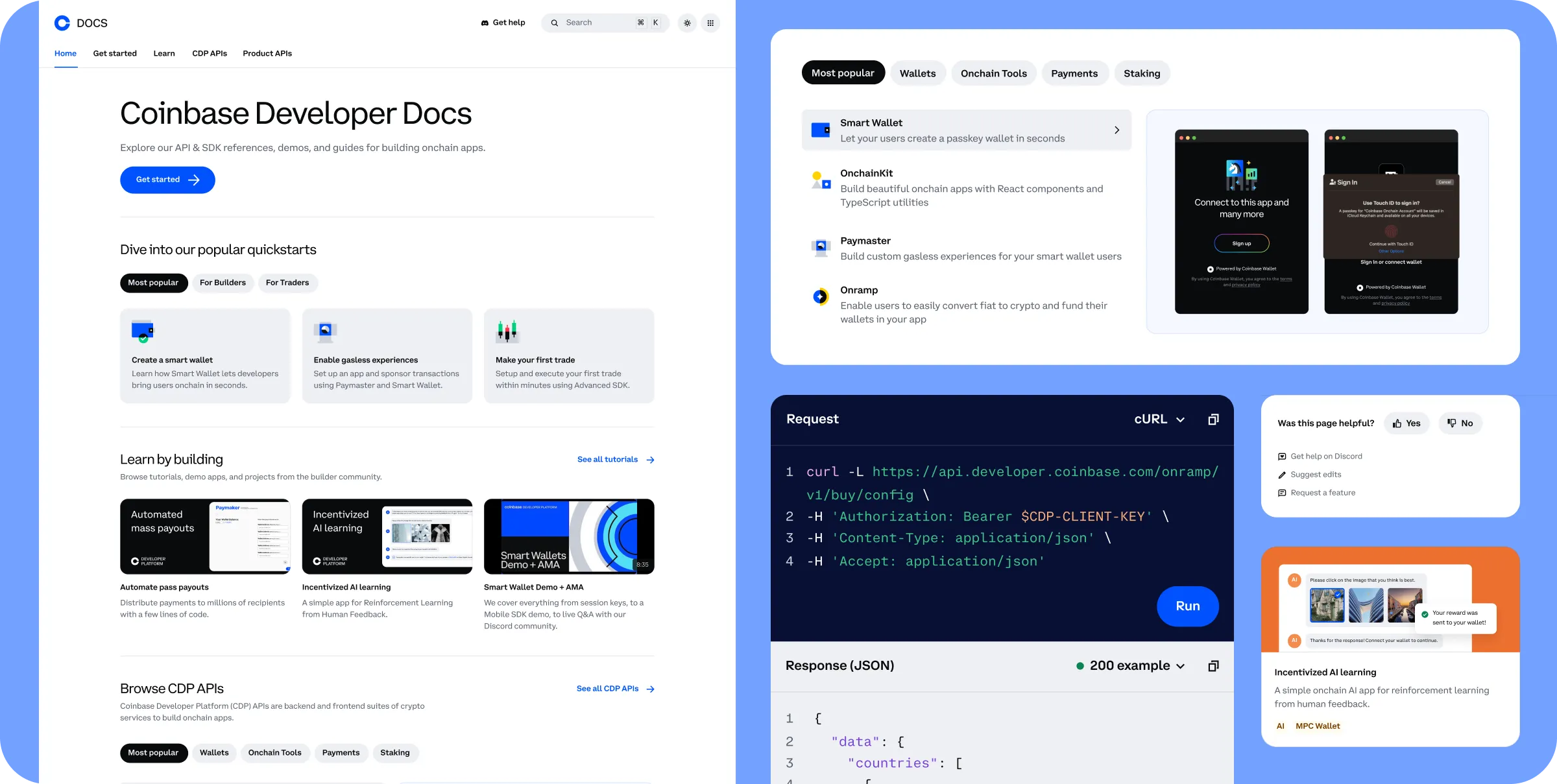
Task: Vote Yes thumbs up for helpful
Action: [x=1406, y=423]
